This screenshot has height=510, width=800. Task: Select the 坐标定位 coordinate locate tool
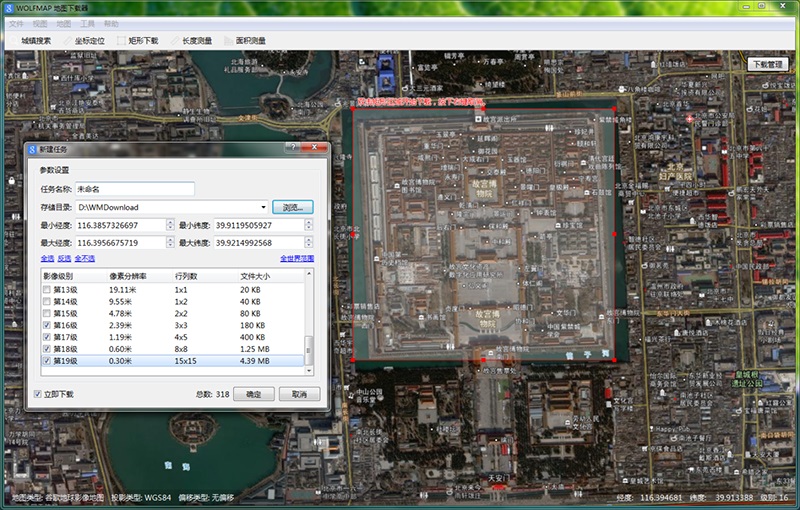point(84,41)
